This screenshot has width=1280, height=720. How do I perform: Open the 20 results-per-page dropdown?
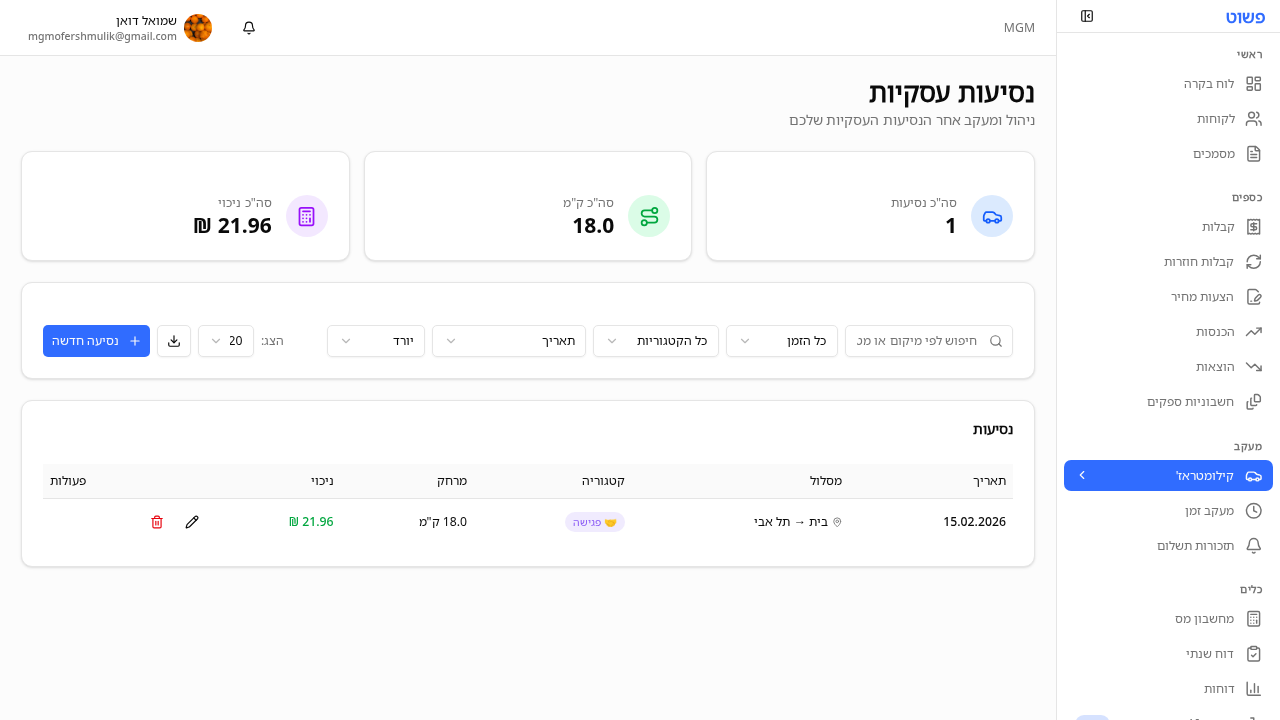tap(226, 341)
